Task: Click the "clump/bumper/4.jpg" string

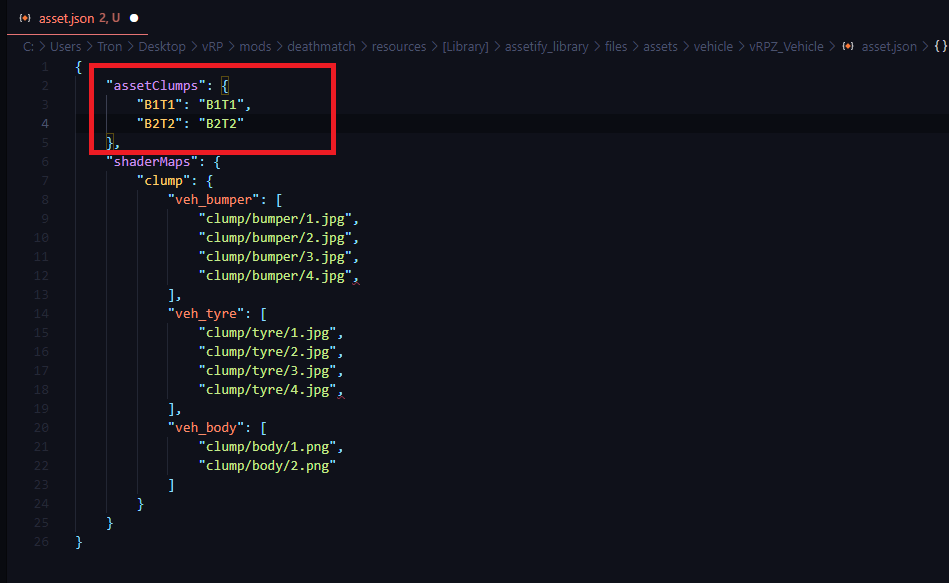Action: pos(275,275)
